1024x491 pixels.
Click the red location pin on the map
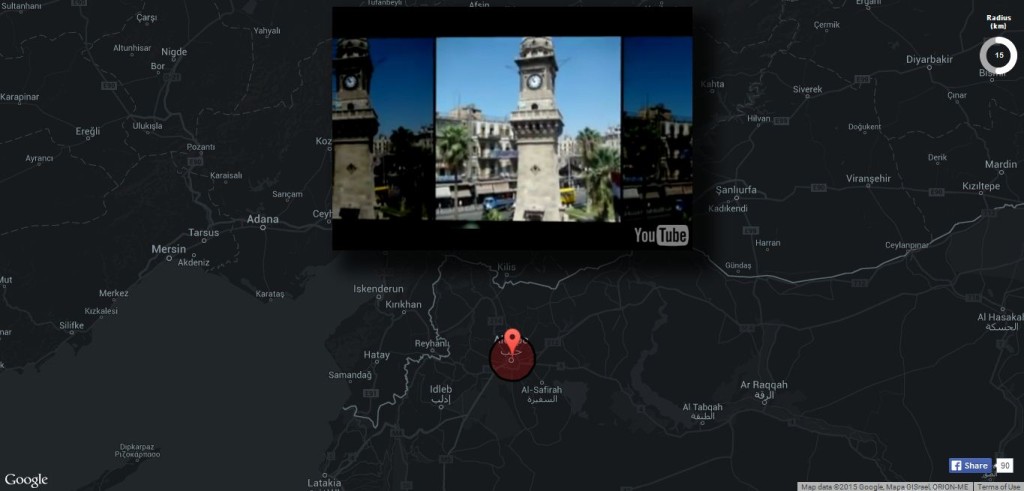(x=512, y=342)
